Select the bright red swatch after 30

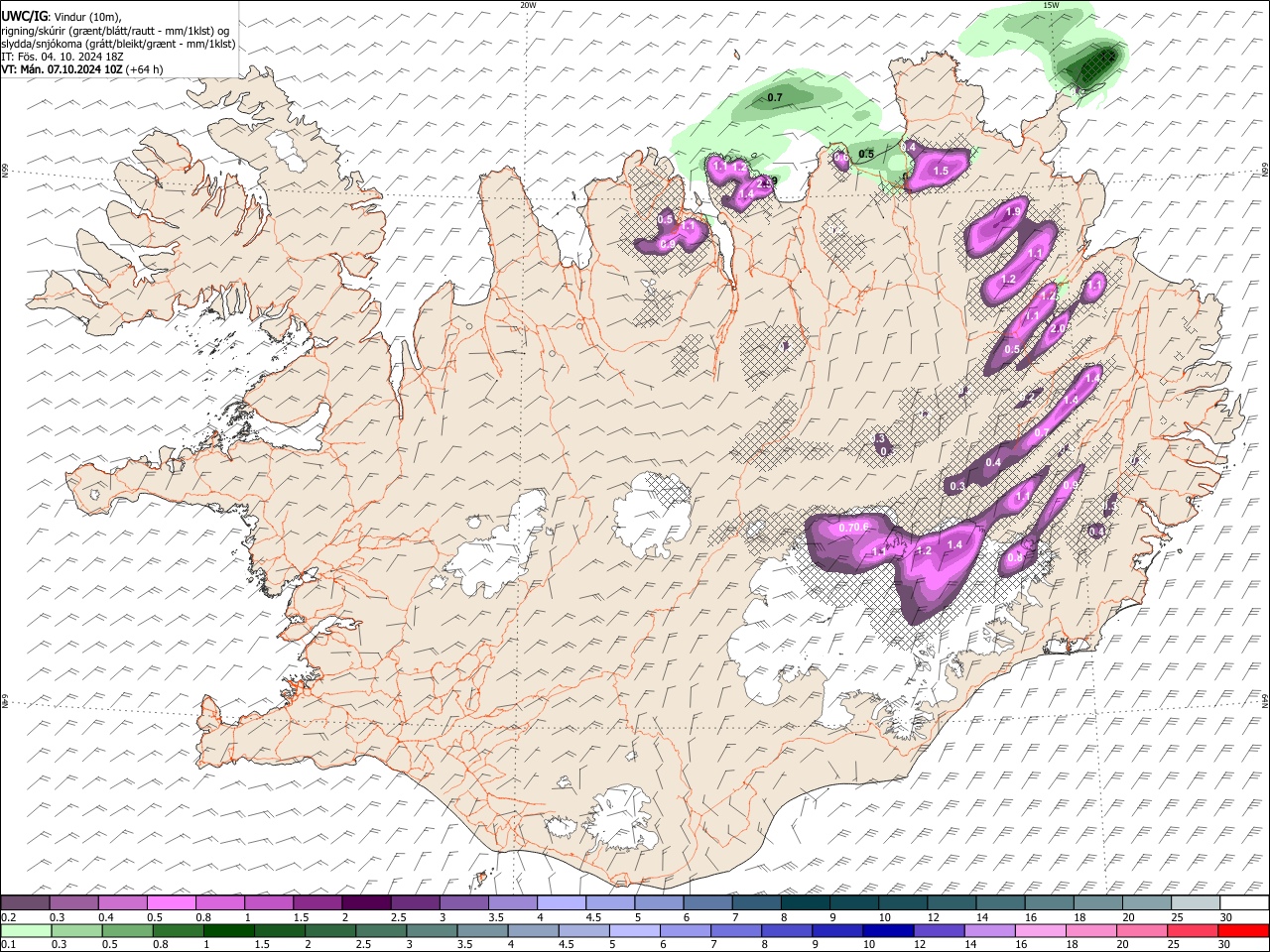(1243, 930)
